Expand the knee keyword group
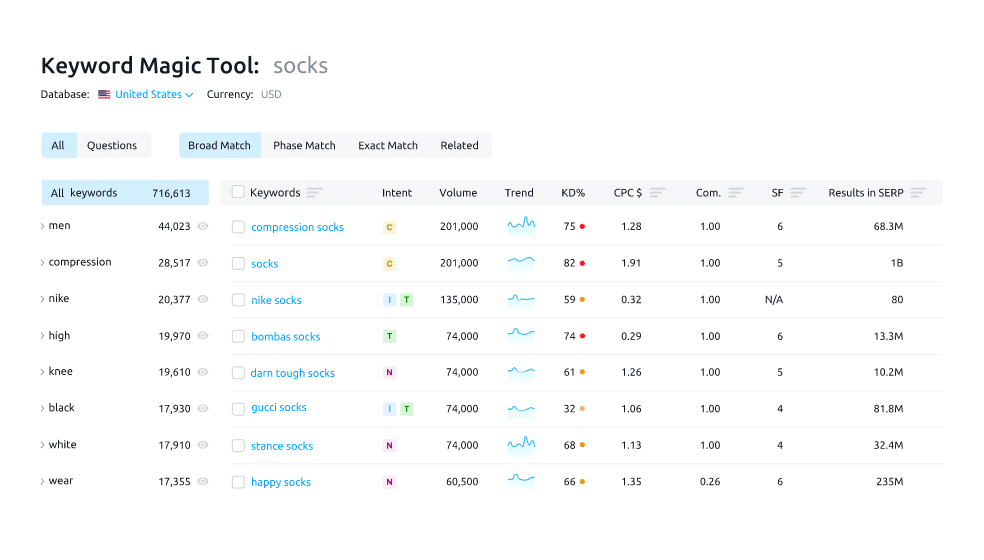The height and width of the screenshot is (560, 984). (x=42, y=372)
